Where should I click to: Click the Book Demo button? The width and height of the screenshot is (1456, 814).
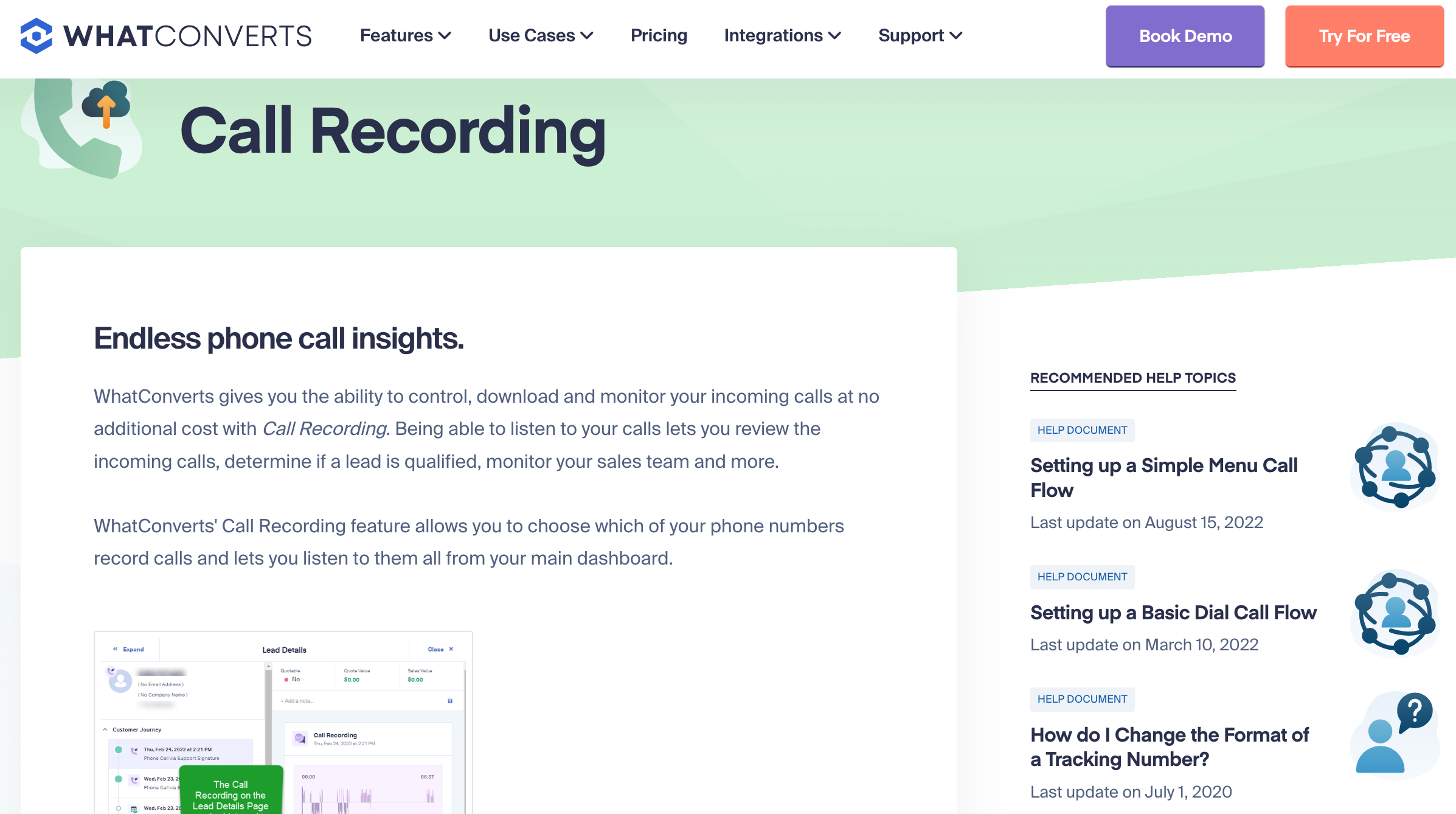click(x=1185, y=35)
